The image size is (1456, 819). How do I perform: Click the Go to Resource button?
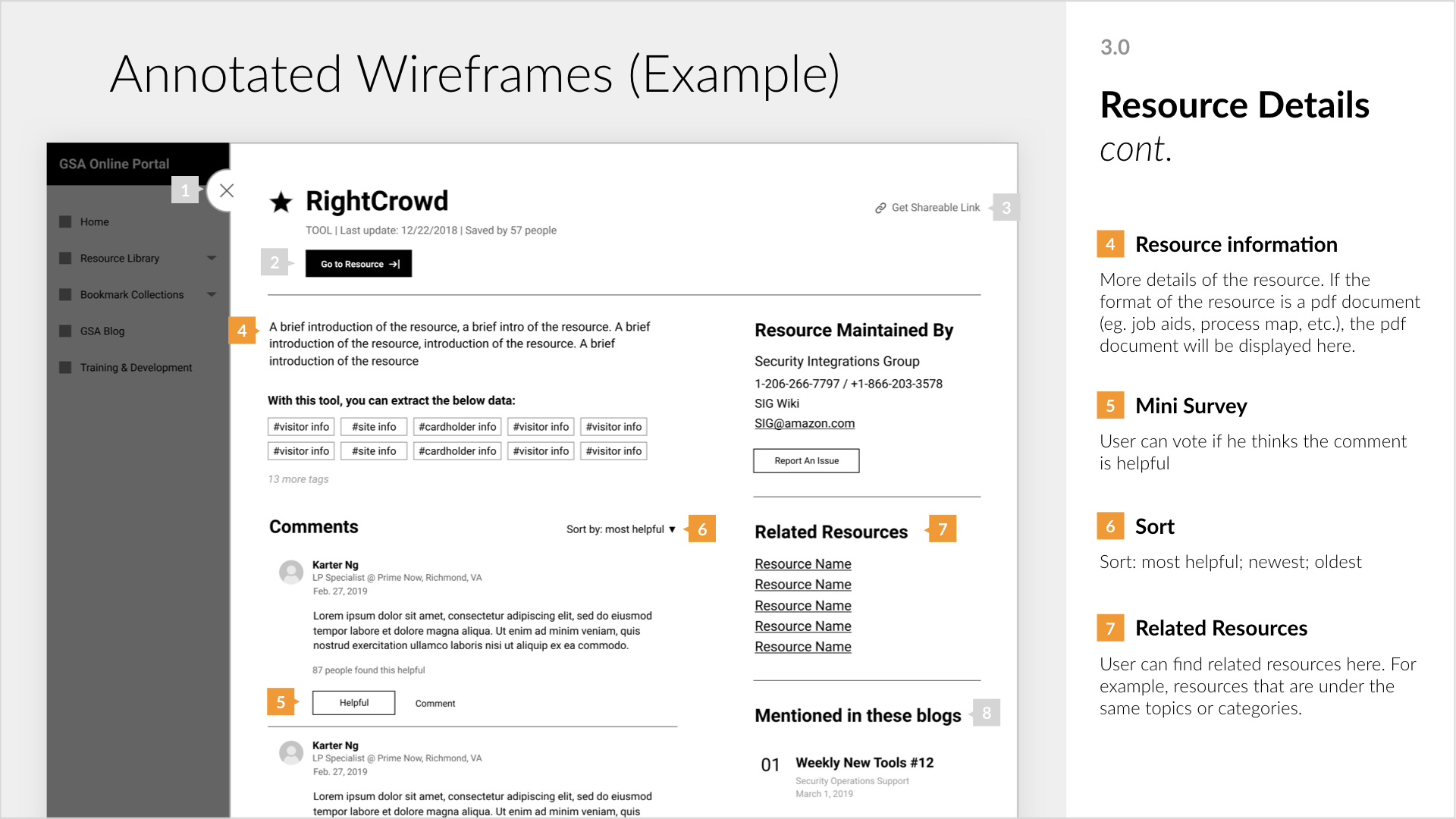point(359,264)
